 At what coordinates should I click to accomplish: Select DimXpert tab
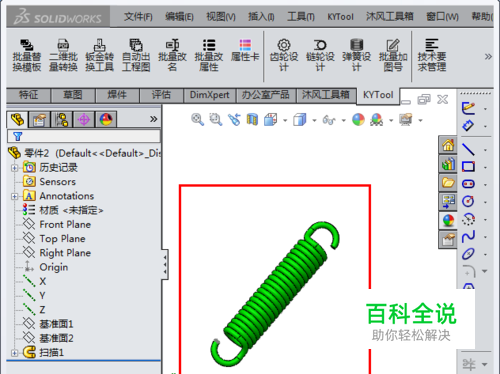click(x=210, y=95)
